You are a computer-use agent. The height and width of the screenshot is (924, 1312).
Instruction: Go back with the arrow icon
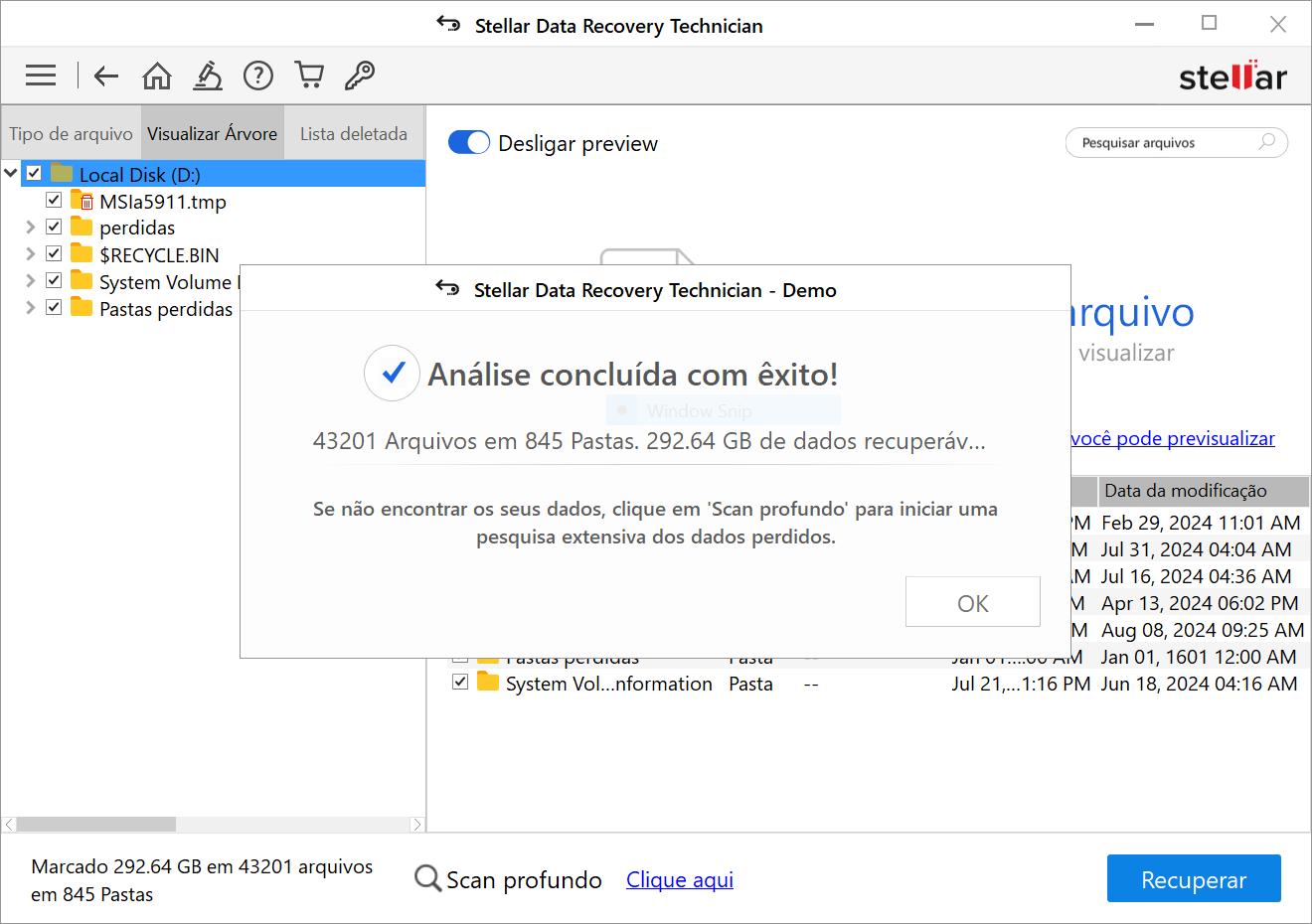point(106,76)
